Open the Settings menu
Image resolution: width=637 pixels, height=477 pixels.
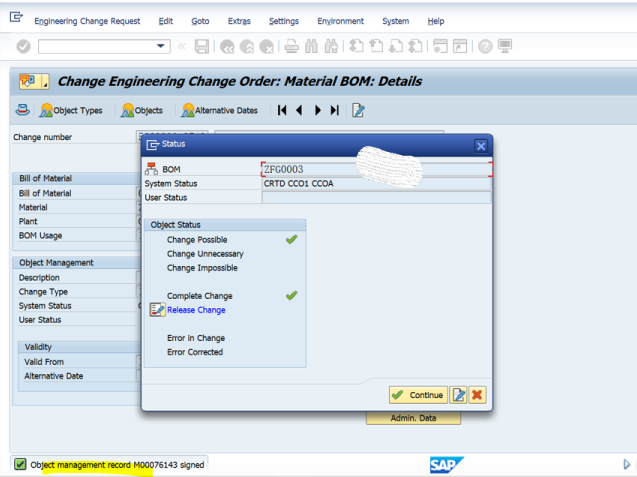[x=284, y=21]
